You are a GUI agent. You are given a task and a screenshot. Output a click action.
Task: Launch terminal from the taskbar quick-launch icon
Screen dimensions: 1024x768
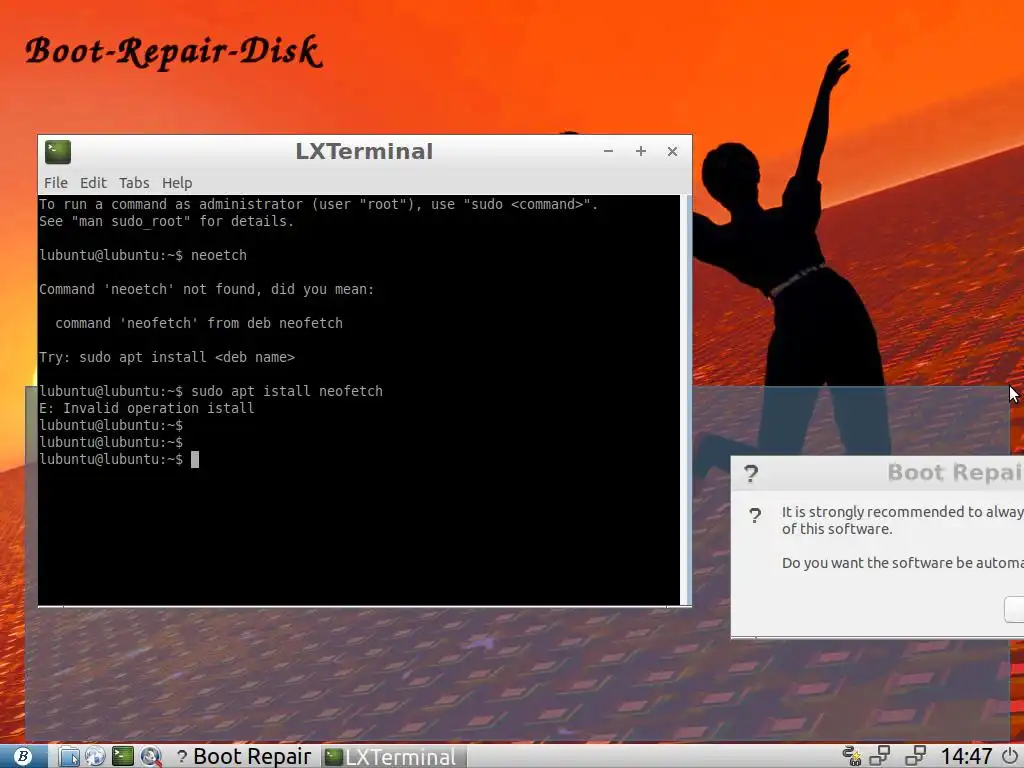click(123, 756)
